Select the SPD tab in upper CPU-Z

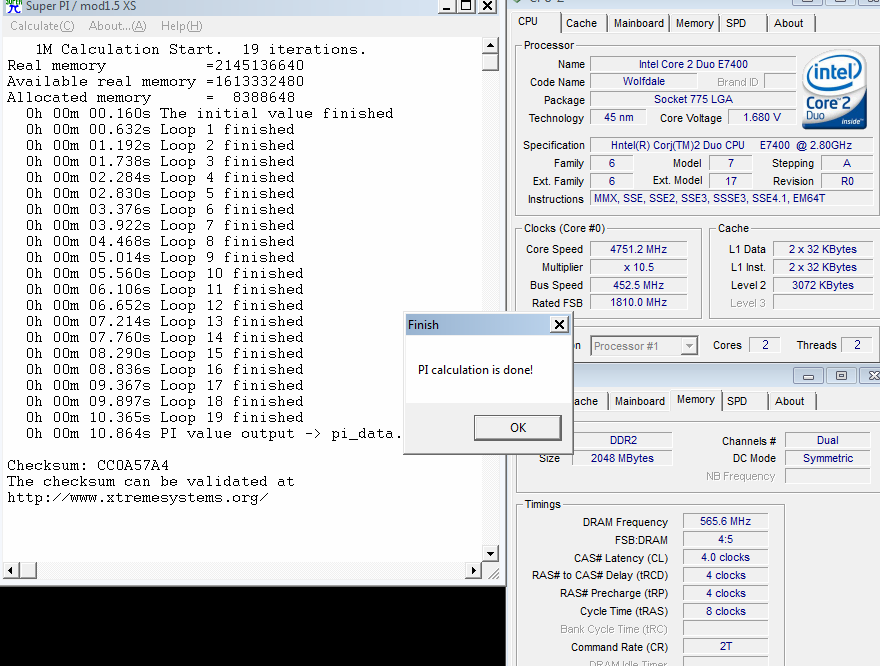(x=736, y=23)
